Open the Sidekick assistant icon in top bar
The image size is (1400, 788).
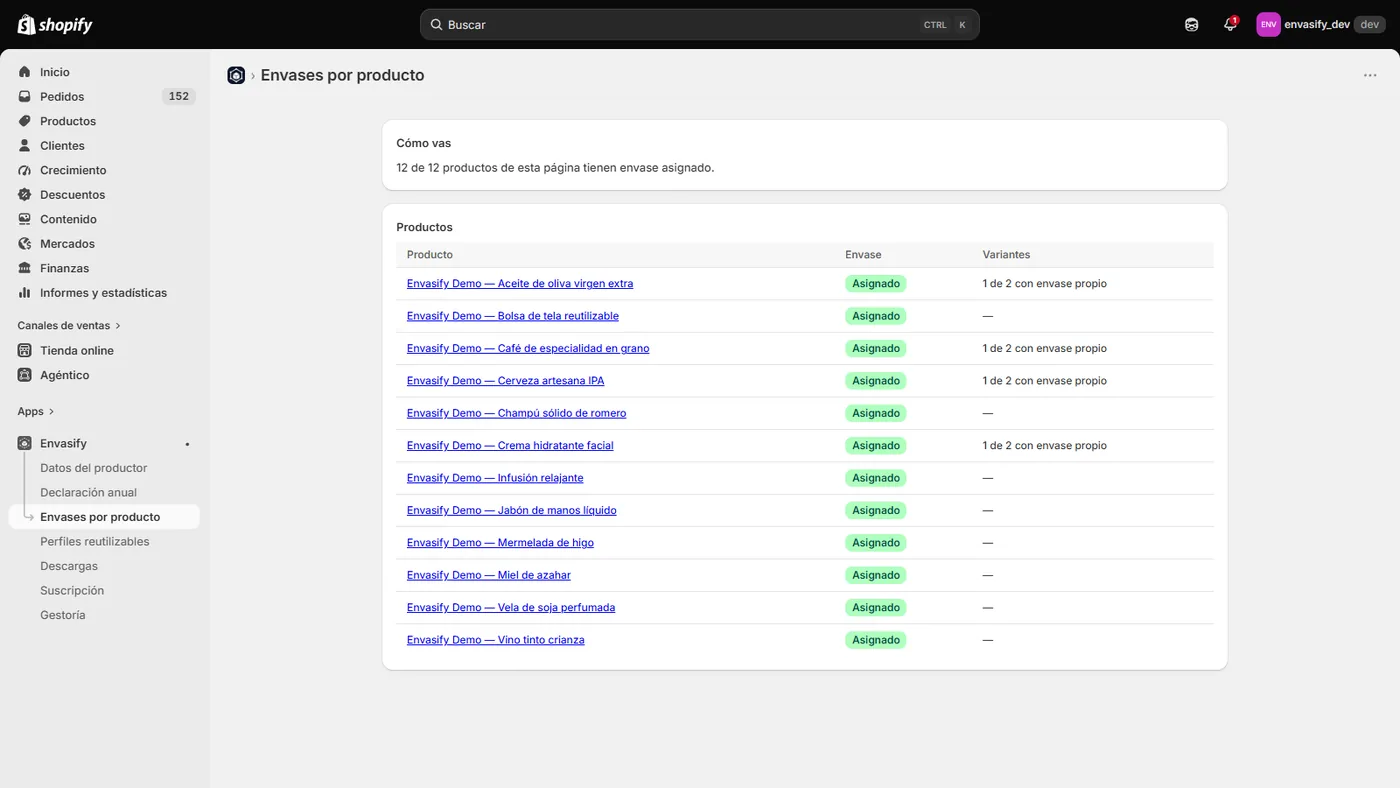click(1191, 25)
